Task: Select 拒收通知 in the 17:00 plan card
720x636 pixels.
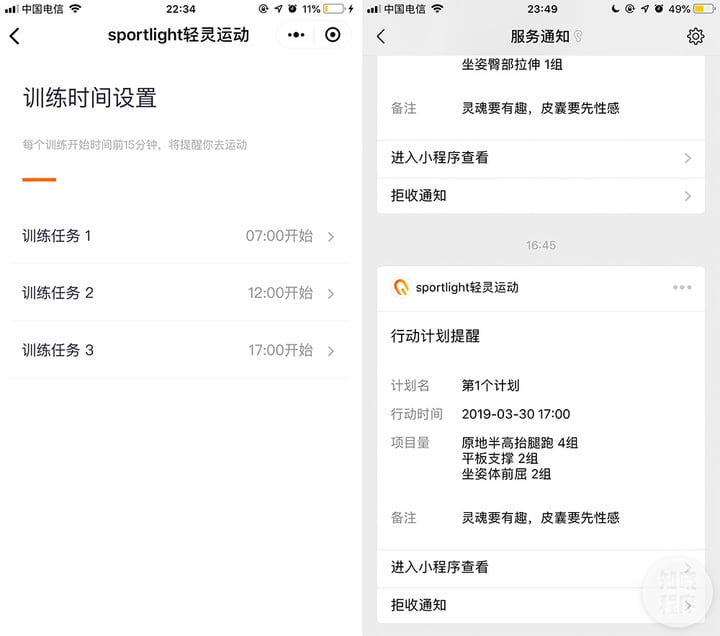Action: pyautogui.click(x=540, y=606)
